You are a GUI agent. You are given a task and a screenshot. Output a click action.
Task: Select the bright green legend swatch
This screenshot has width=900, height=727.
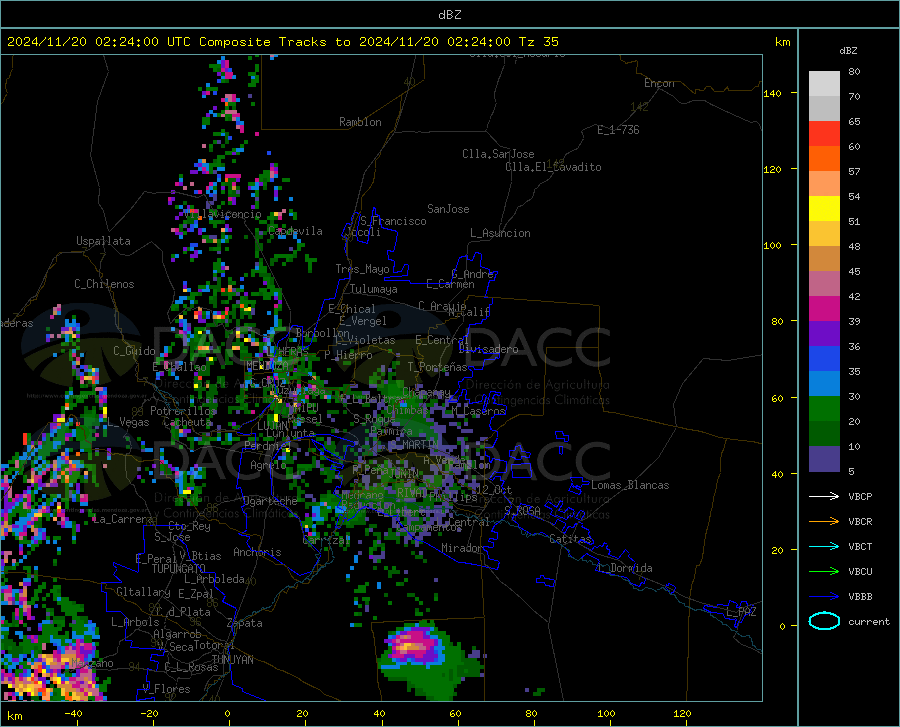pyautogui.click(x=824, y=409)
